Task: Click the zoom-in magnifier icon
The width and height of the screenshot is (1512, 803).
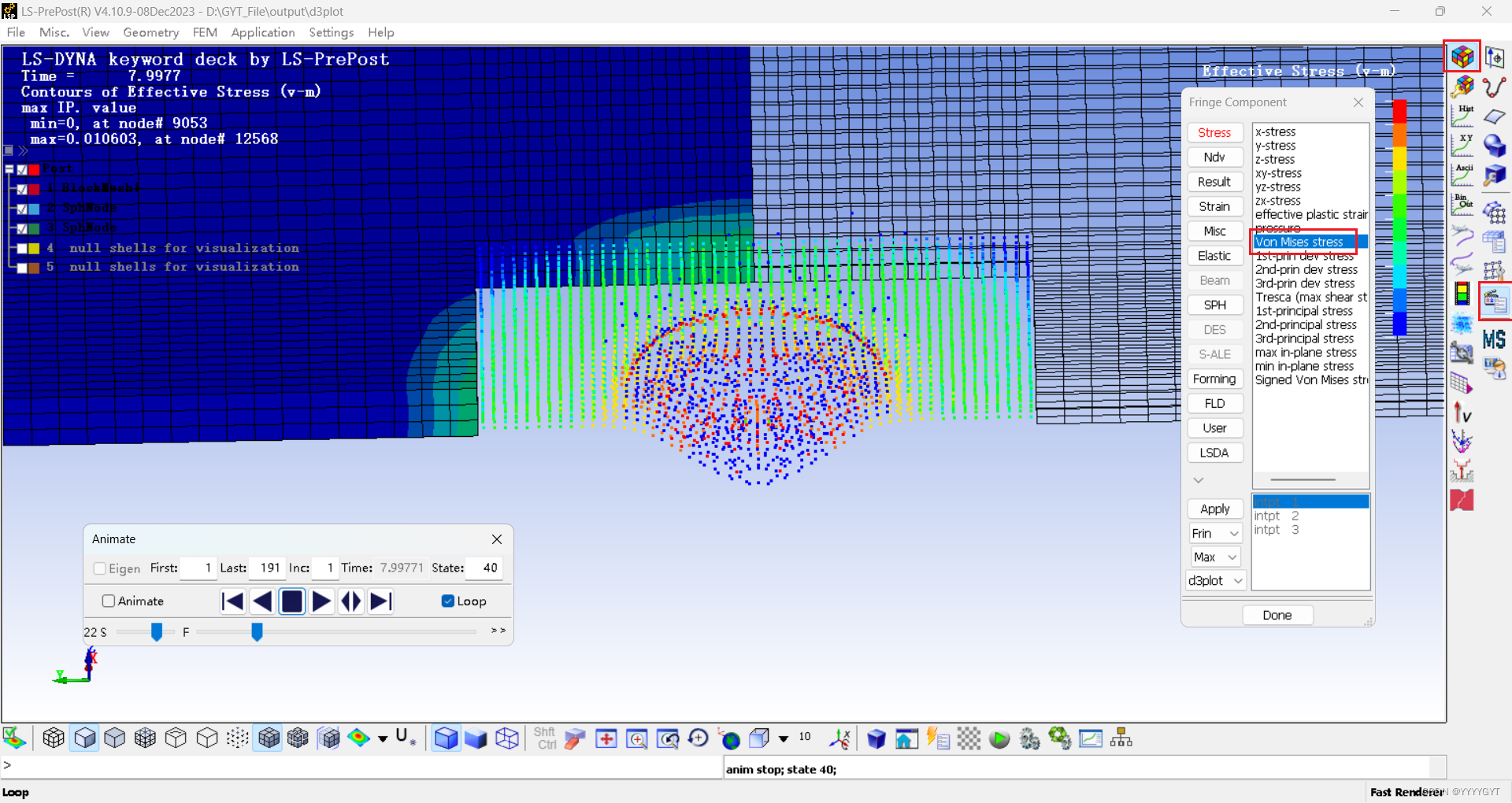Action: (x=636, y=738)
